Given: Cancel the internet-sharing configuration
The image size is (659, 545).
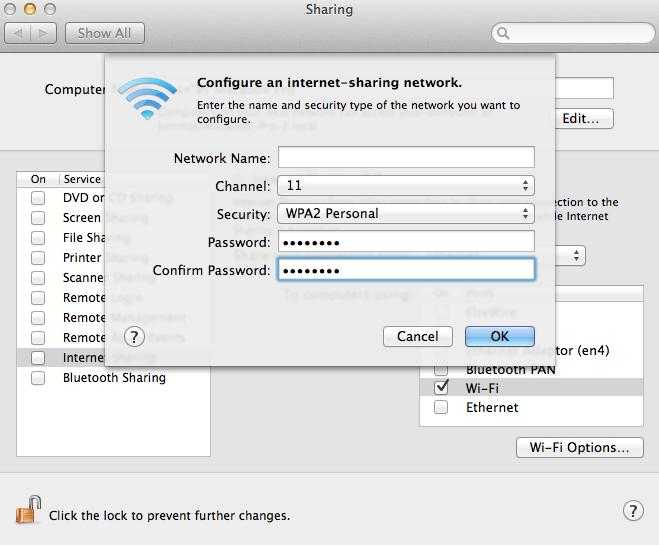Looking at the screenshot, I should (418, 337).
